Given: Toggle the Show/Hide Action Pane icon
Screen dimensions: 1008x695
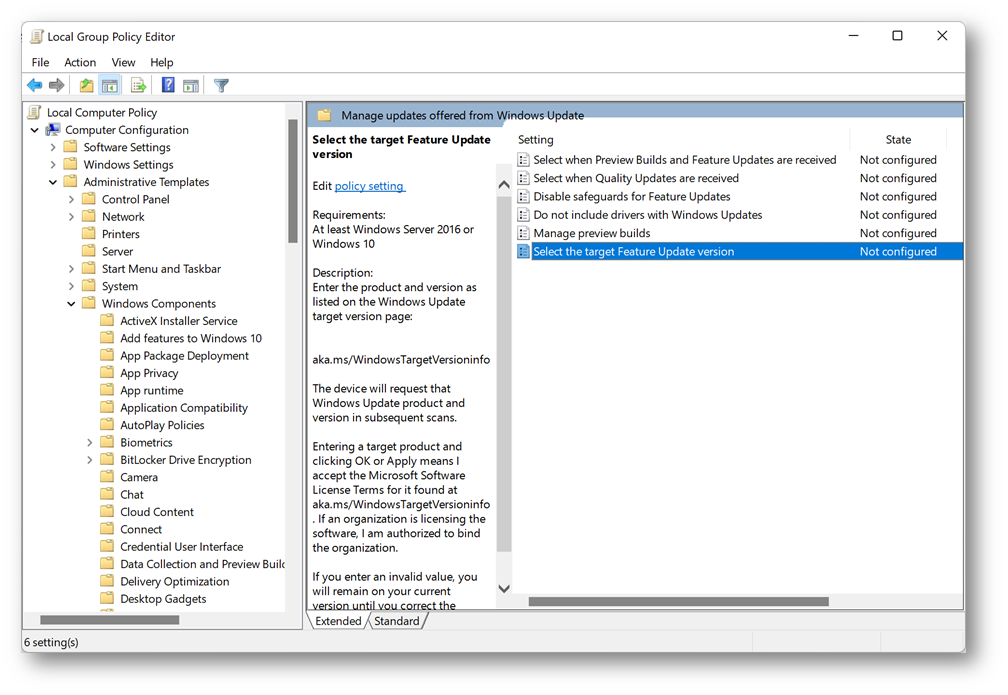Looking at the screenshot, I should tap(191, 86).
